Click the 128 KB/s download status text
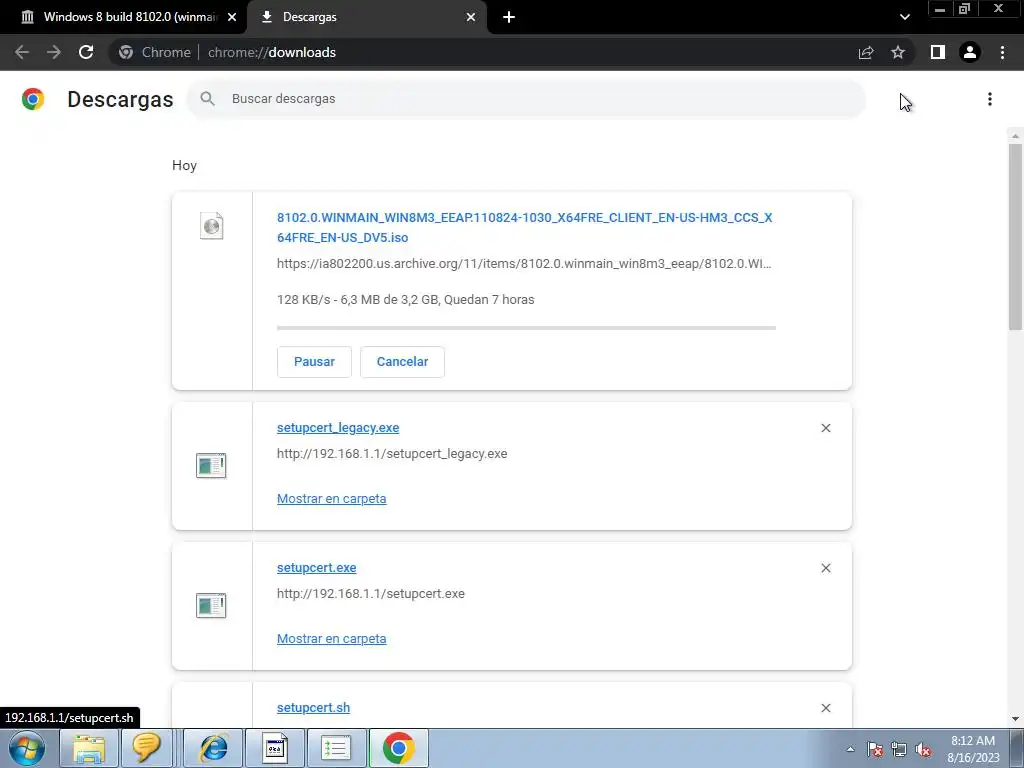 point(406,300)
